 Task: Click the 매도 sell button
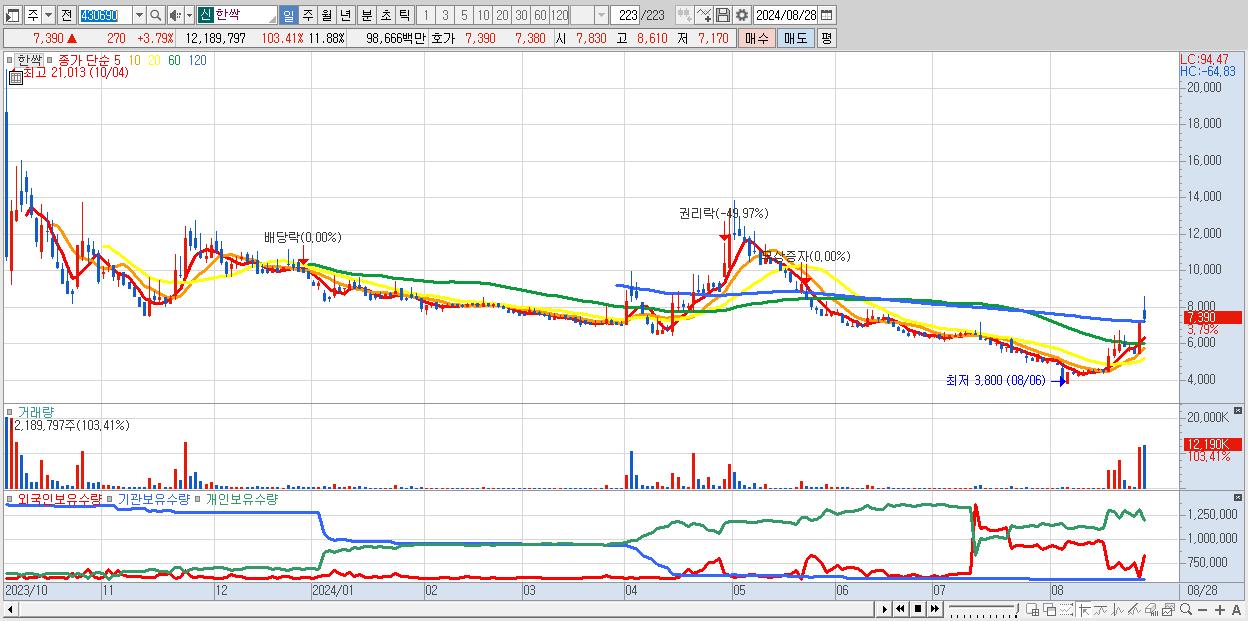[x=794, y=38]
